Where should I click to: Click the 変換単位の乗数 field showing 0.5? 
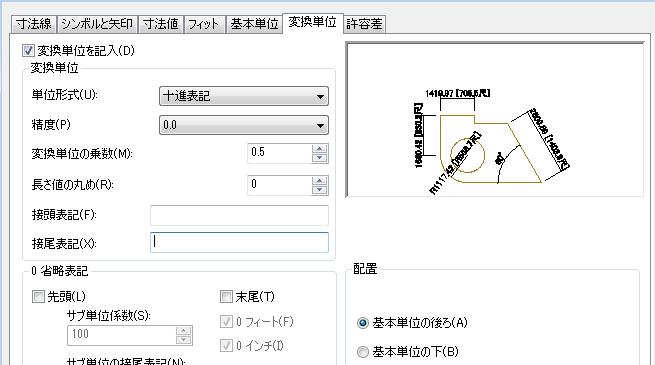[x=279, y=153]
